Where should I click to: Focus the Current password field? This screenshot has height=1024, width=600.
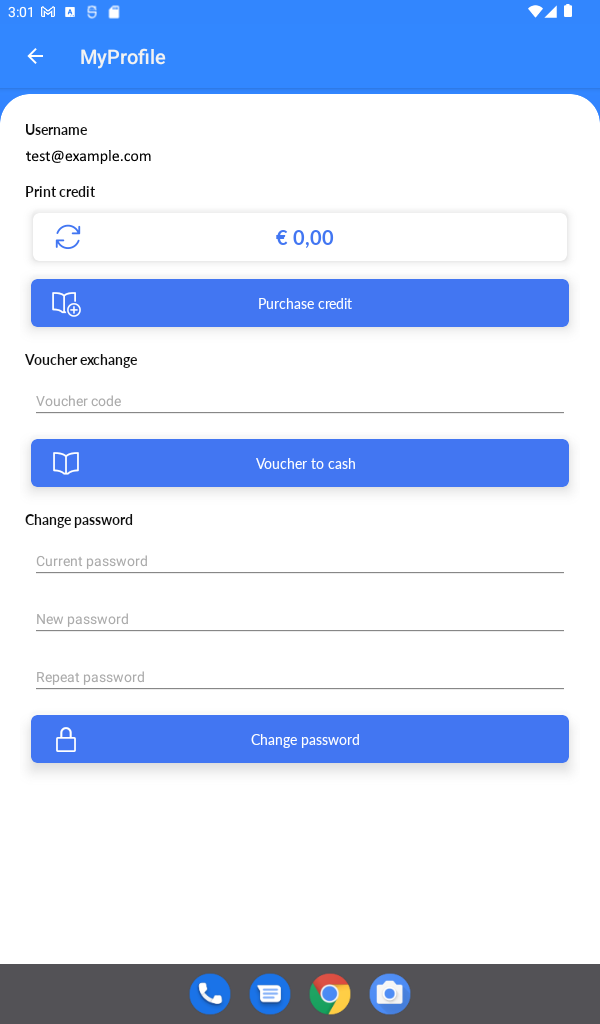[300, 561]
